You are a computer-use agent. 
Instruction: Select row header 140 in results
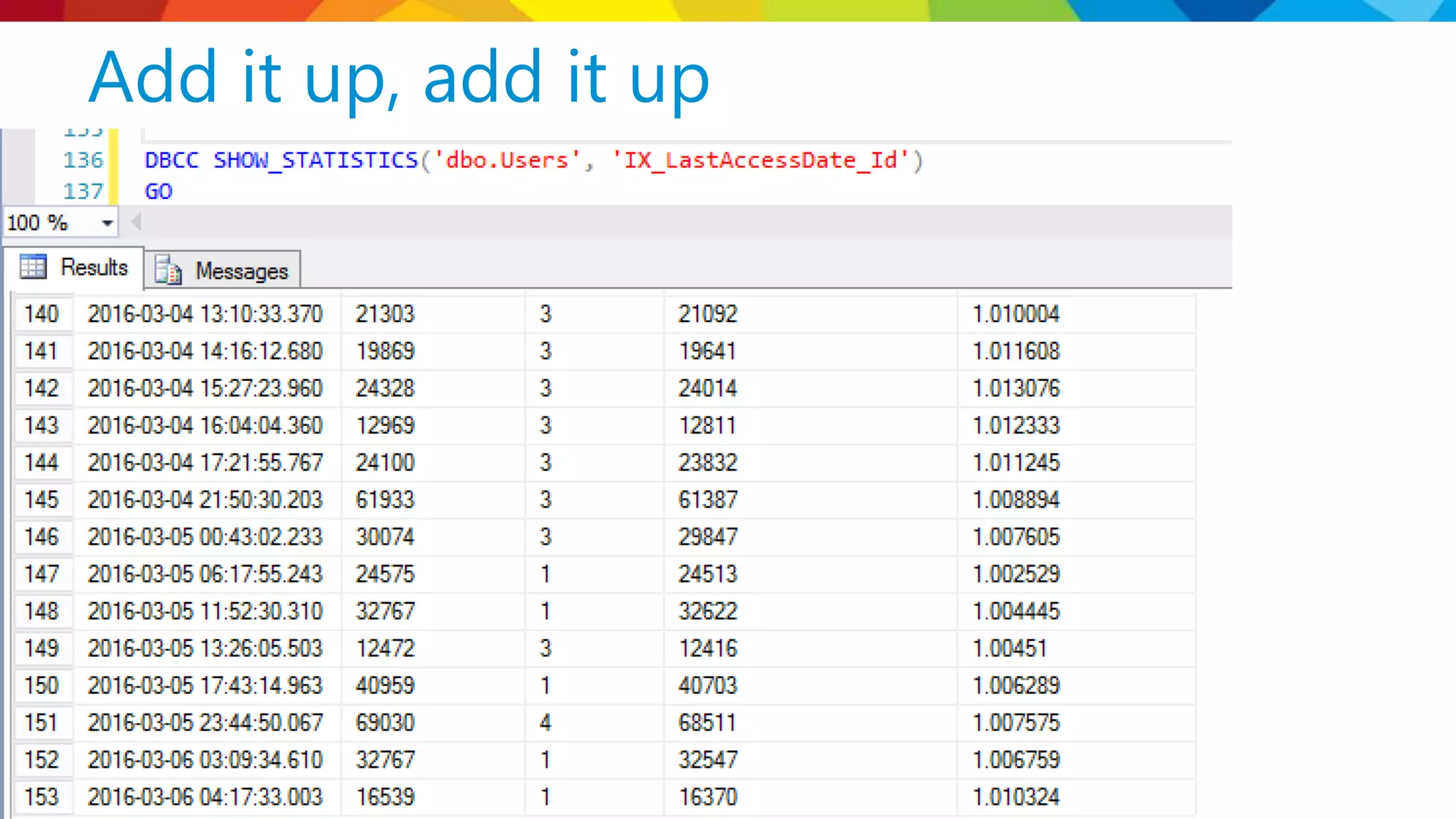[42, 314]
